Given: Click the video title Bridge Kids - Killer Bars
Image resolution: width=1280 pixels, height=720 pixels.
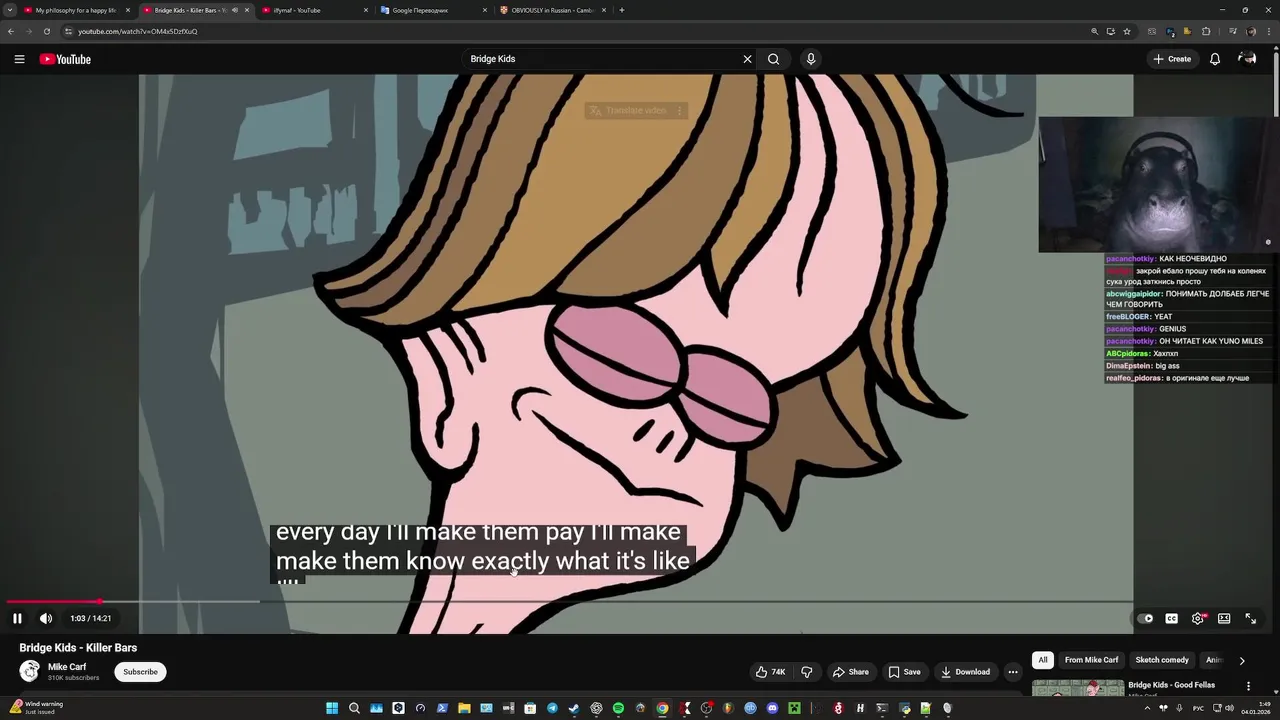Looking at the screenshot, I should (78, 648).
